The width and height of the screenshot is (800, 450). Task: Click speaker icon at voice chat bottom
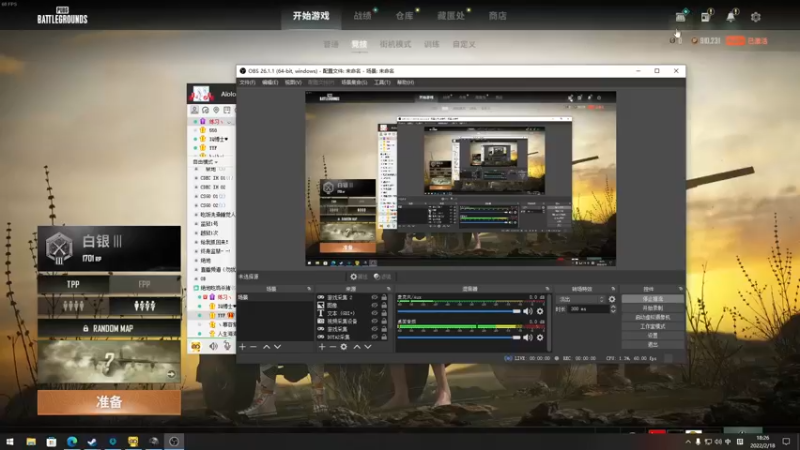point(213,346)
